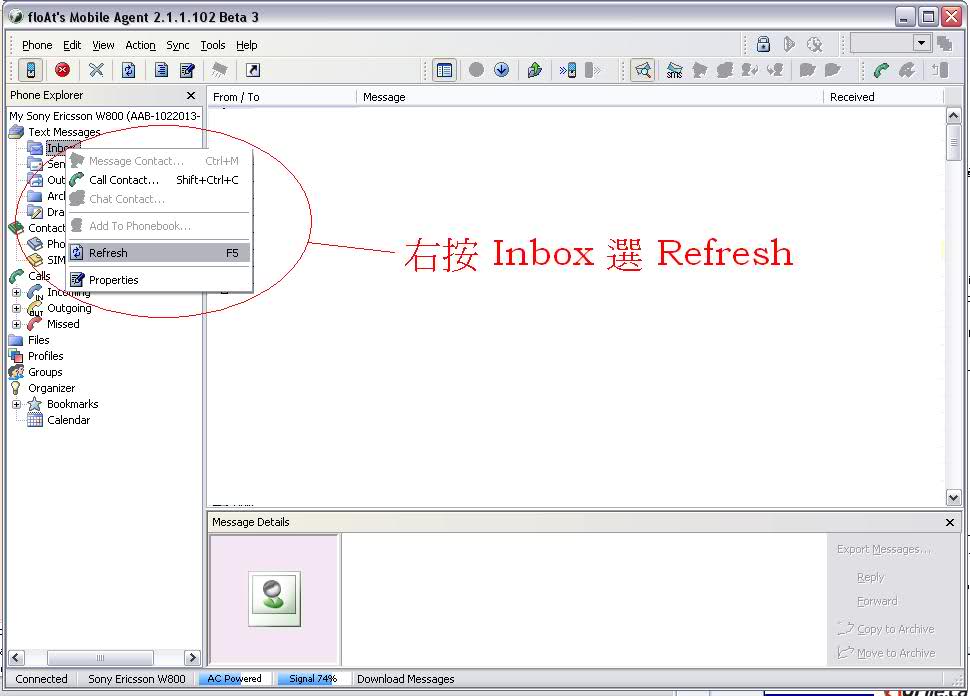The image size is (970, 696).
Task: Open the Edit menu
Action: 72,45
